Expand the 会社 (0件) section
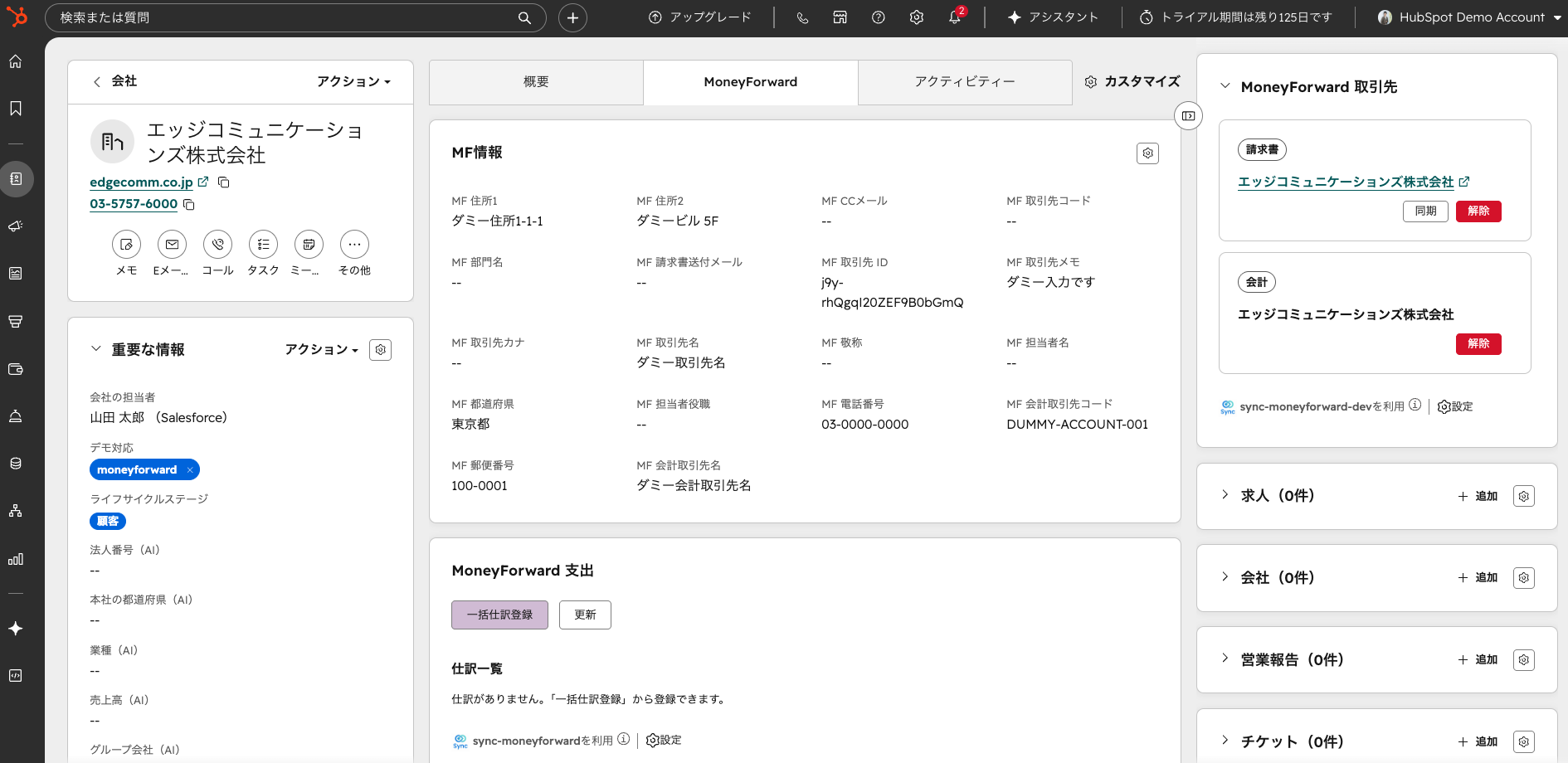The height and width of the screenshot is (763, 1568). click(x=1225, y=577)
